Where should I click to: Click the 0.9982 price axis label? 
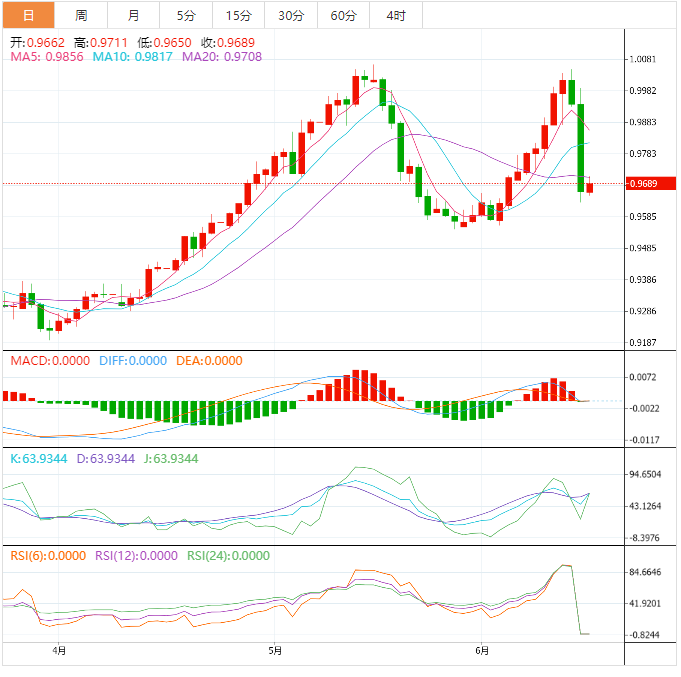(643, 91)
